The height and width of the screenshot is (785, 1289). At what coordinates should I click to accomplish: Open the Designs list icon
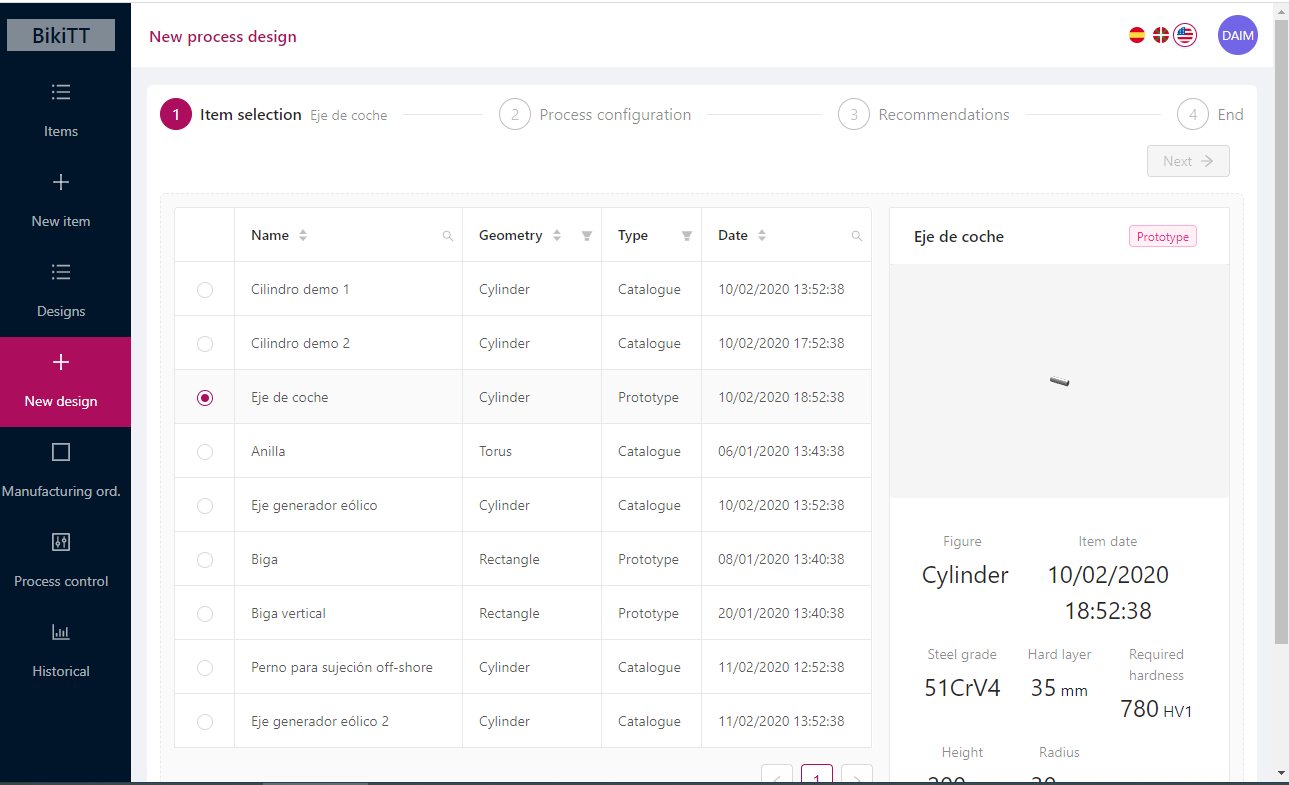61,272
